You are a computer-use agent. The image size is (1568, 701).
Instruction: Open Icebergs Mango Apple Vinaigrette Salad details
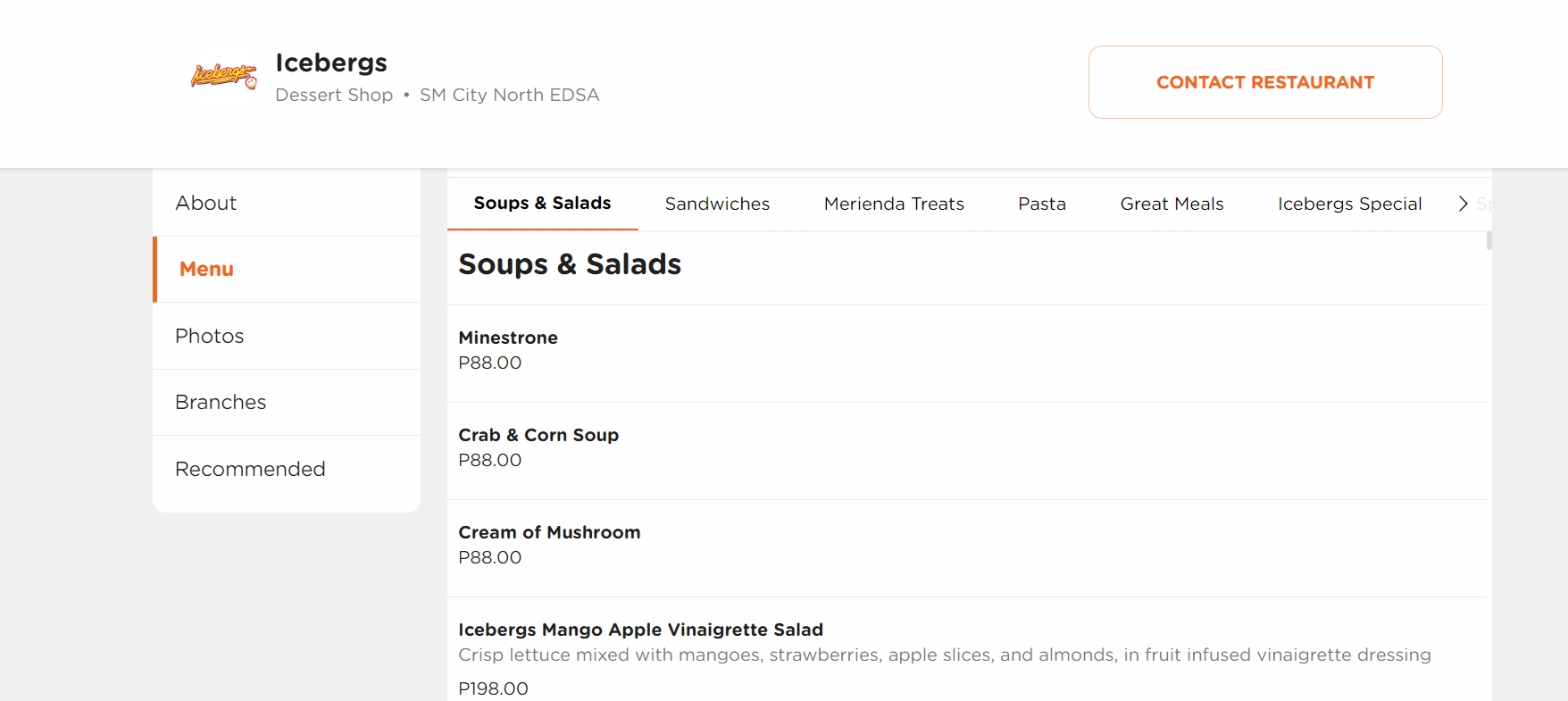pyautogui.click(x=641, y=630)
